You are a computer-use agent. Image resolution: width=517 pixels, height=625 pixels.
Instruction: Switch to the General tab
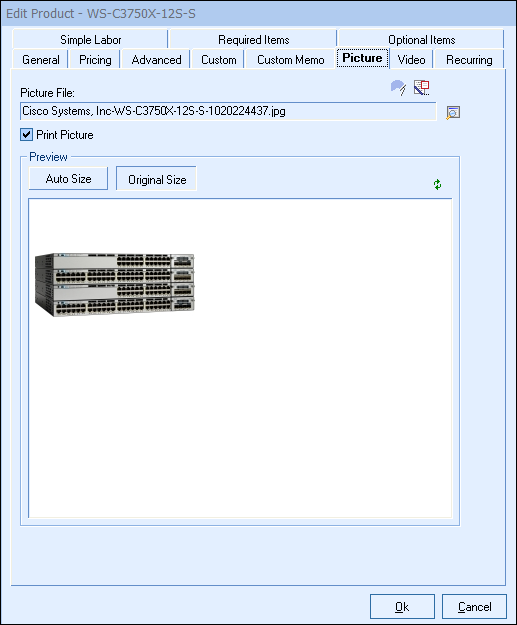[41, 60]
